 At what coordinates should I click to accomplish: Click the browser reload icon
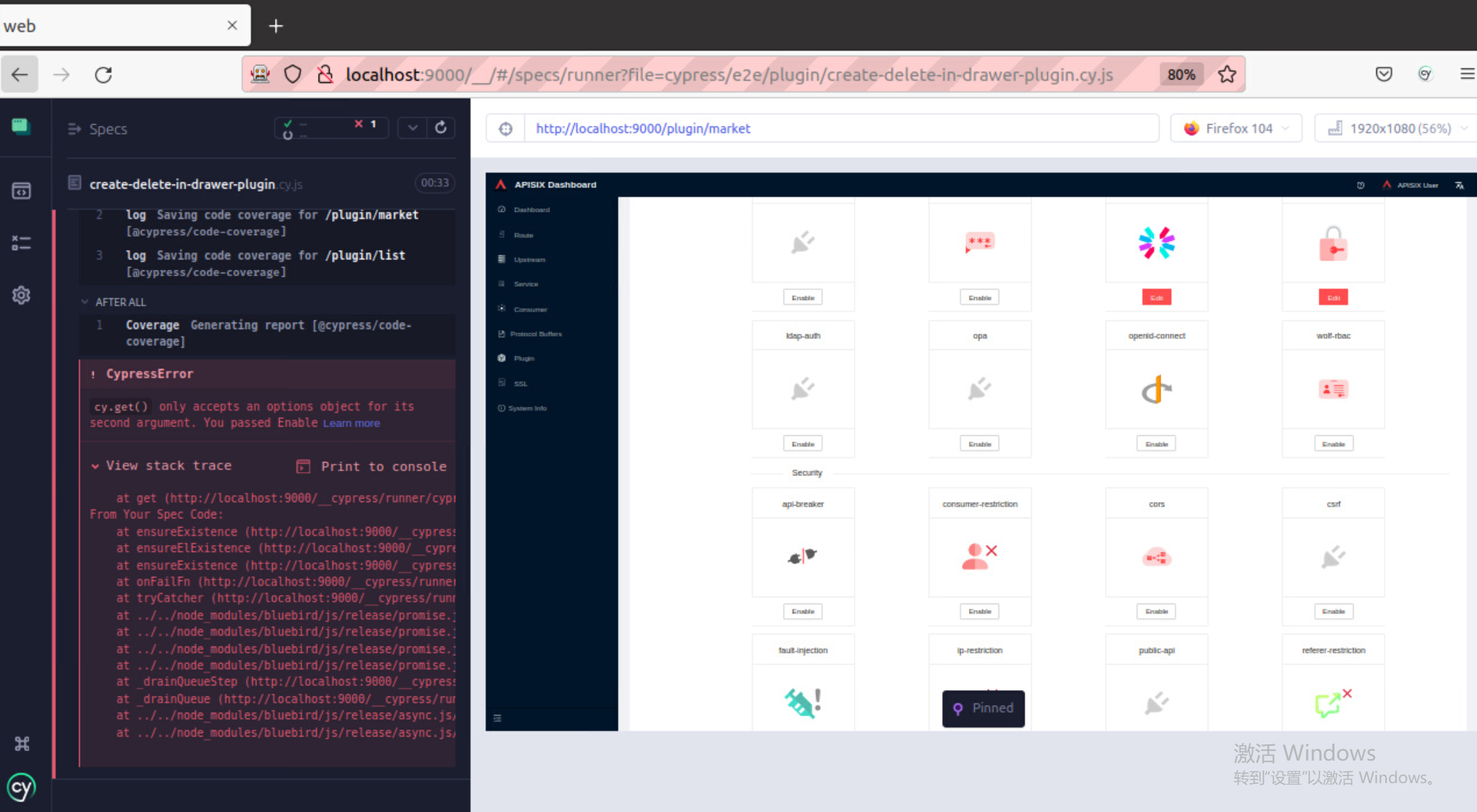104,75
